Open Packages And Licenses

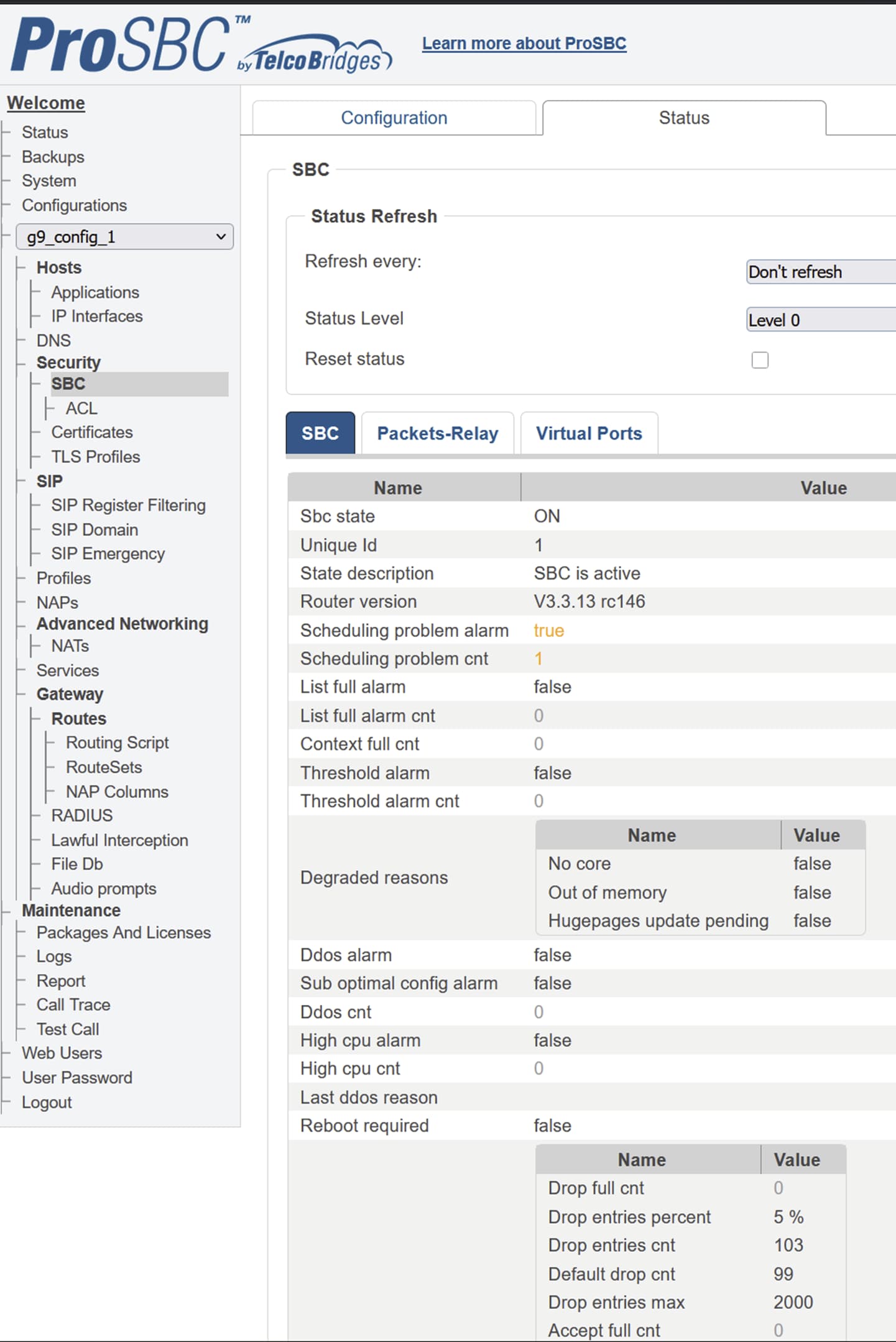(x=123, y=933)
